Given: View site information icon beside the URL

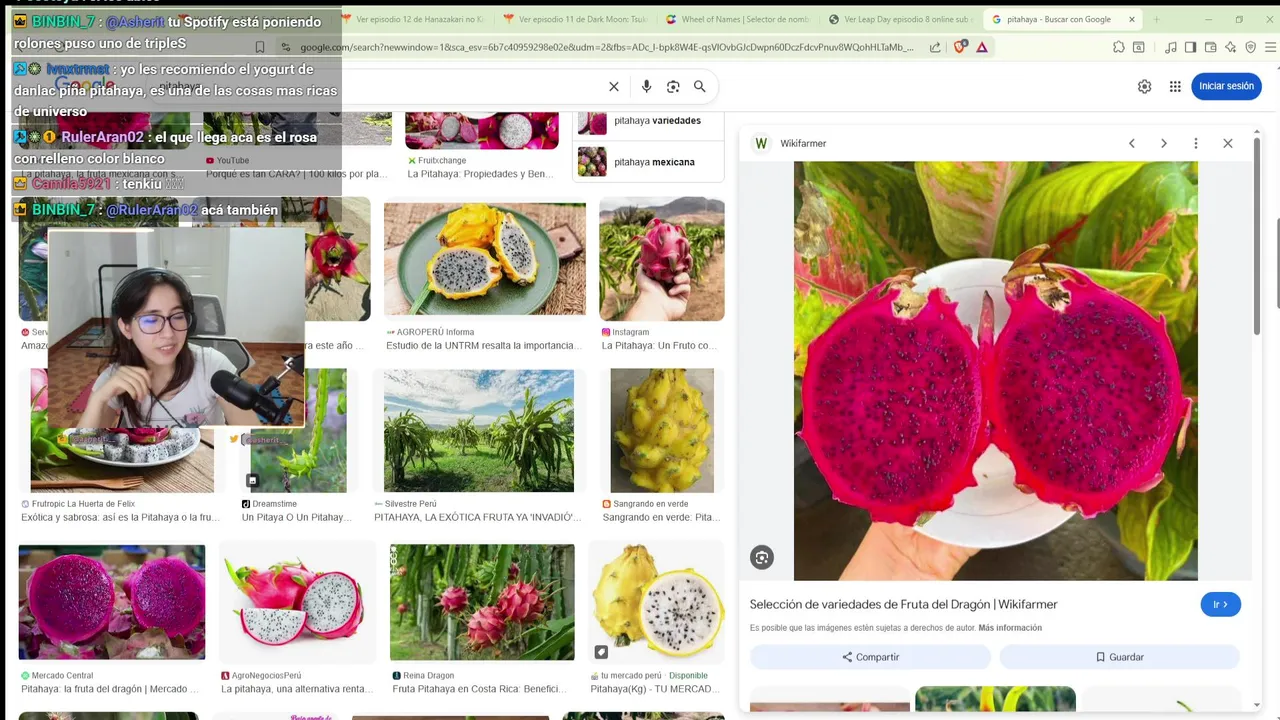Looking at the screenshot, I should 286,47.
